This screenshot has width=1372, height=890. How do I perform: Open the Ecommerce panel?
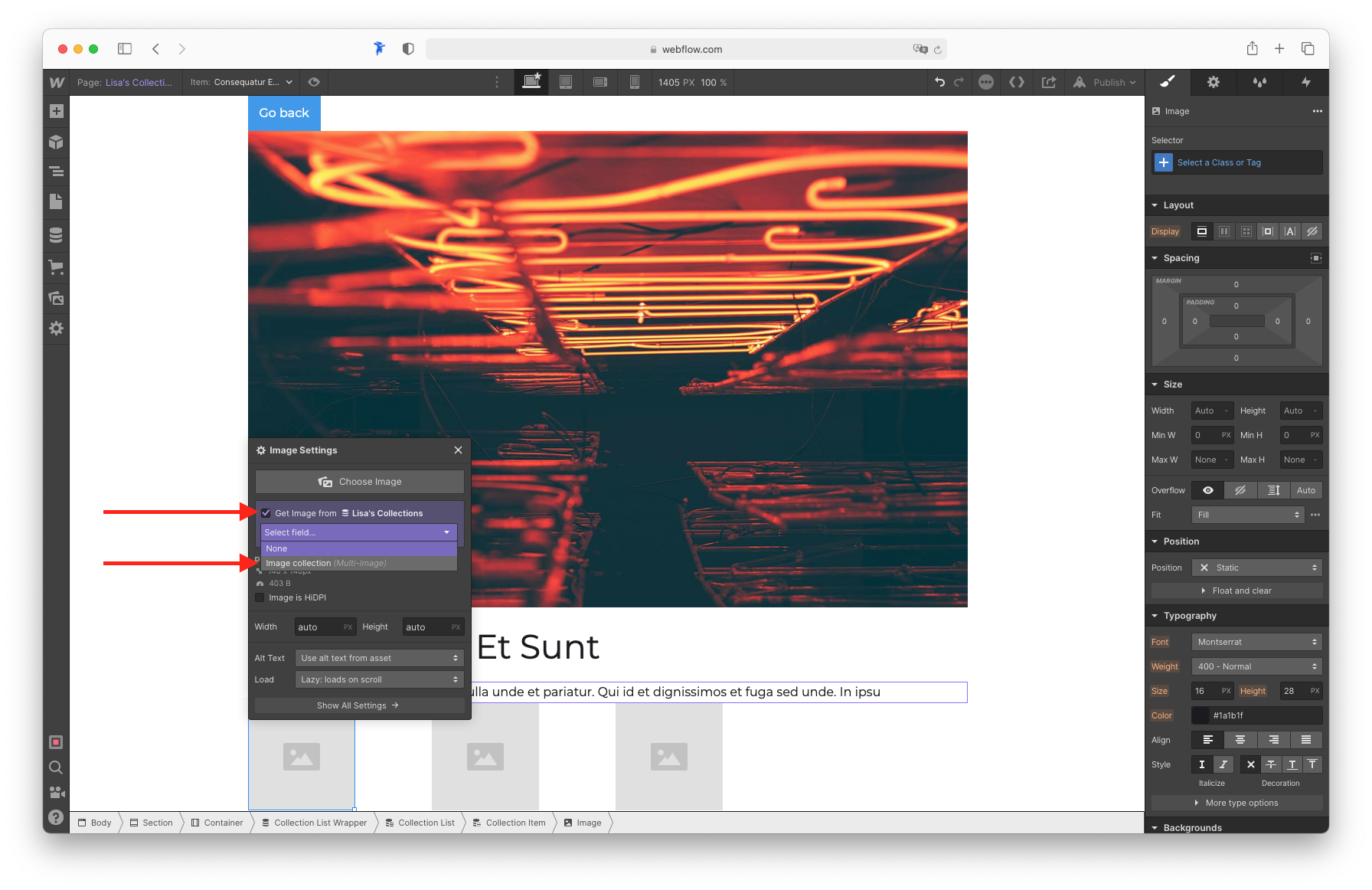(56, 267)
